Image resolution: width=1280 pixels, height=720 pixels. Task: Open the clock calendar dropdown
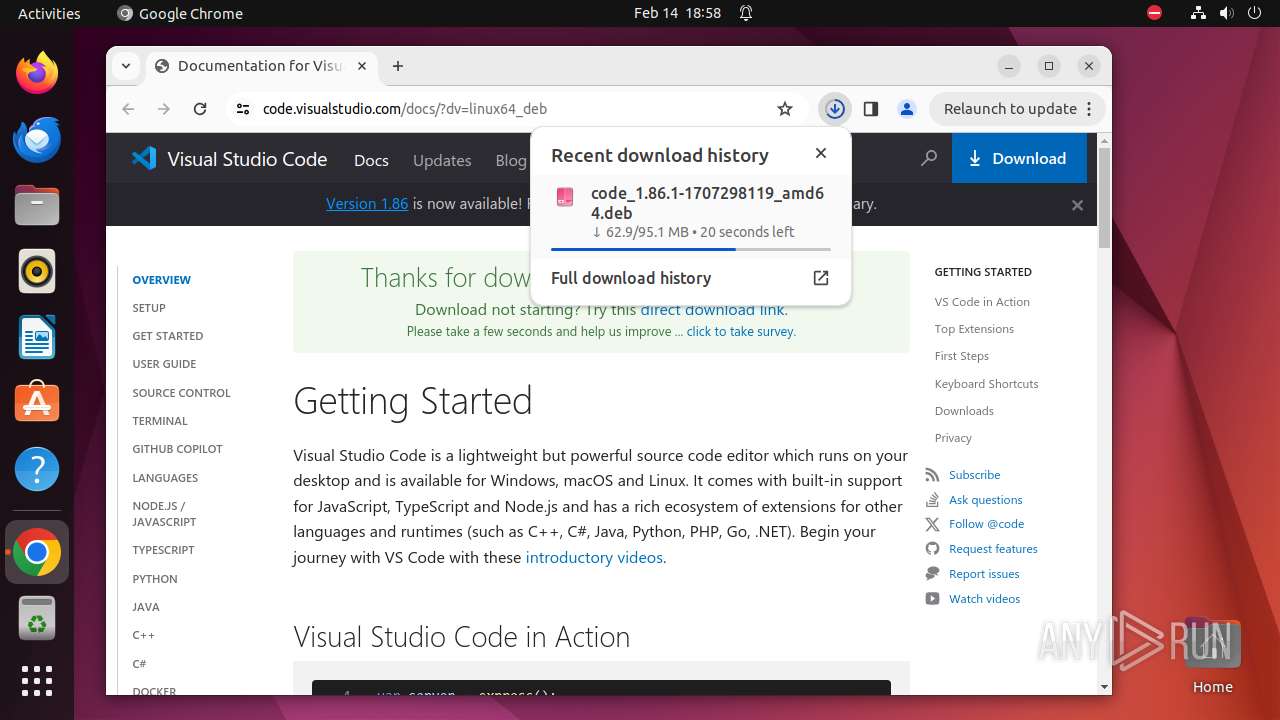point(677,14)
